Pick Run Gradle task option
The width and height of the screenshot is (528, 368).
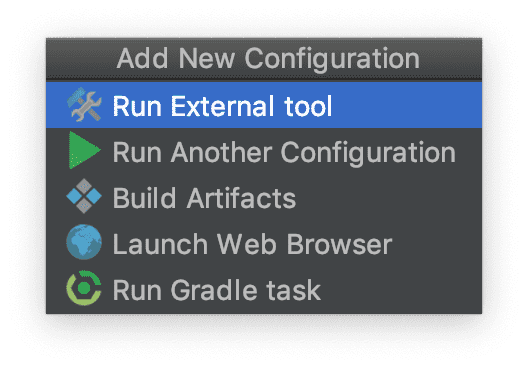point(264,289)
